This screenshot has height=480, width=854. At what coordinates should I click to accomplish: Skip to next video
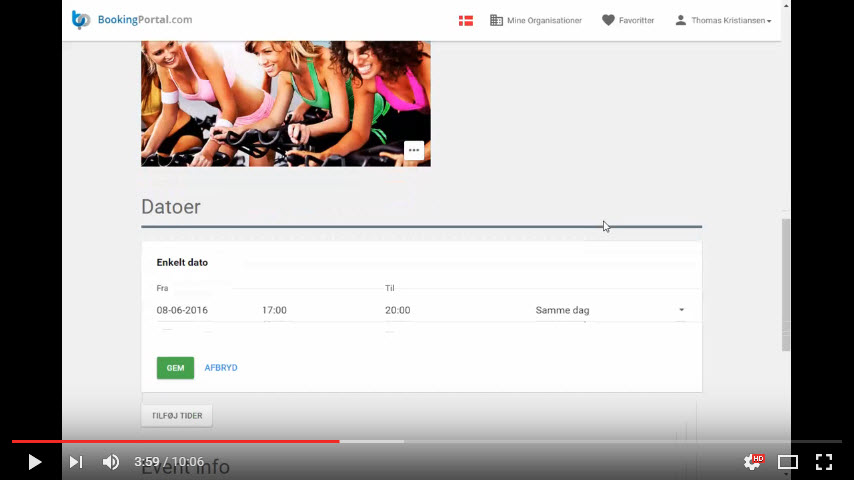tap(75, 462)
